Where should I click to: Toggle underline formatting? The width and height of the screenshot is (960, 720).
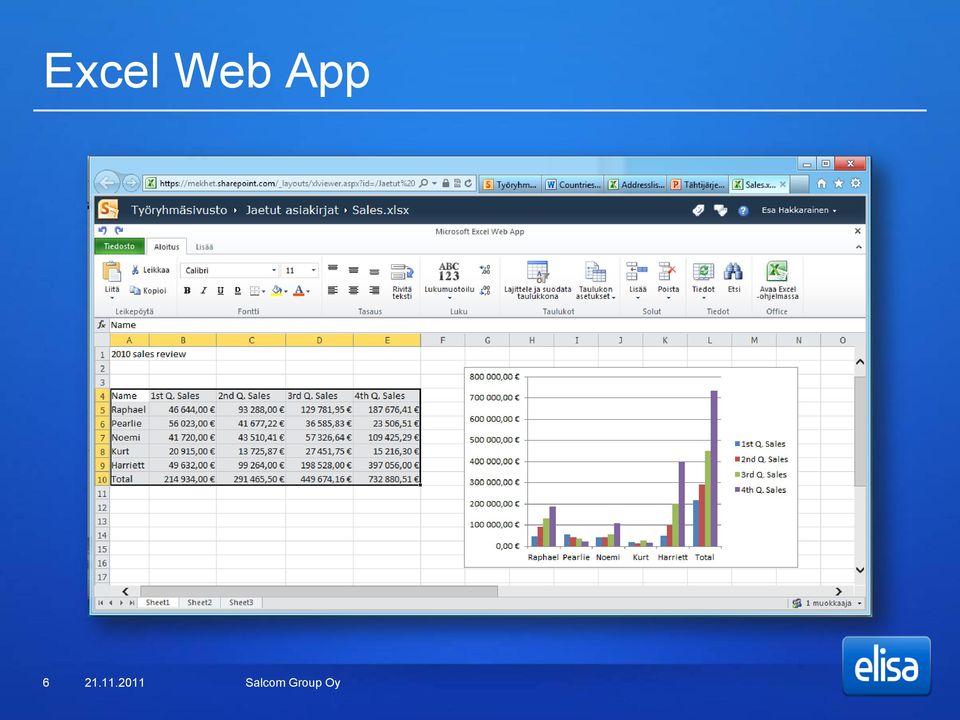[x=220, y=291]
